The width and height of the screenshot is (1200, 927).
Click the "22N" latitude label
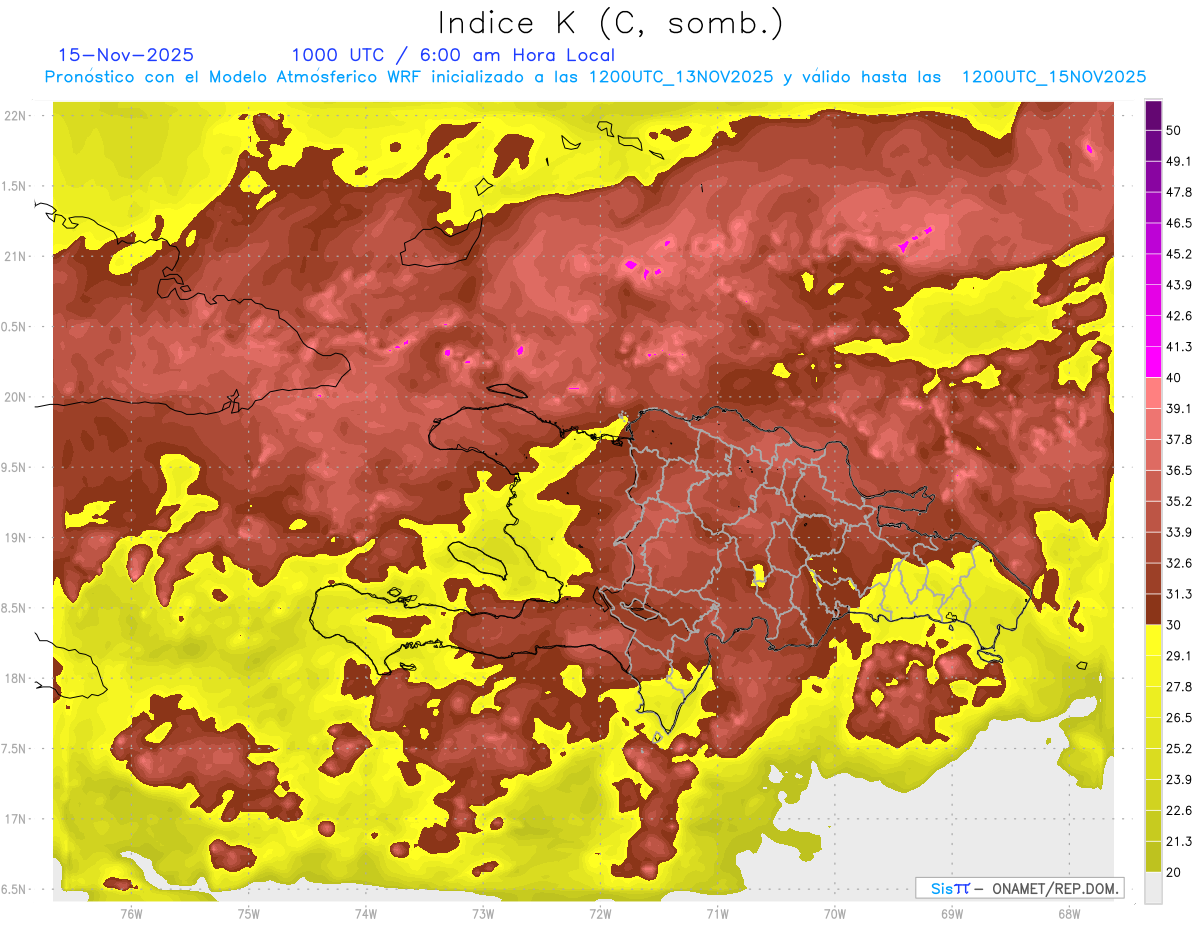tap(15, 116)
